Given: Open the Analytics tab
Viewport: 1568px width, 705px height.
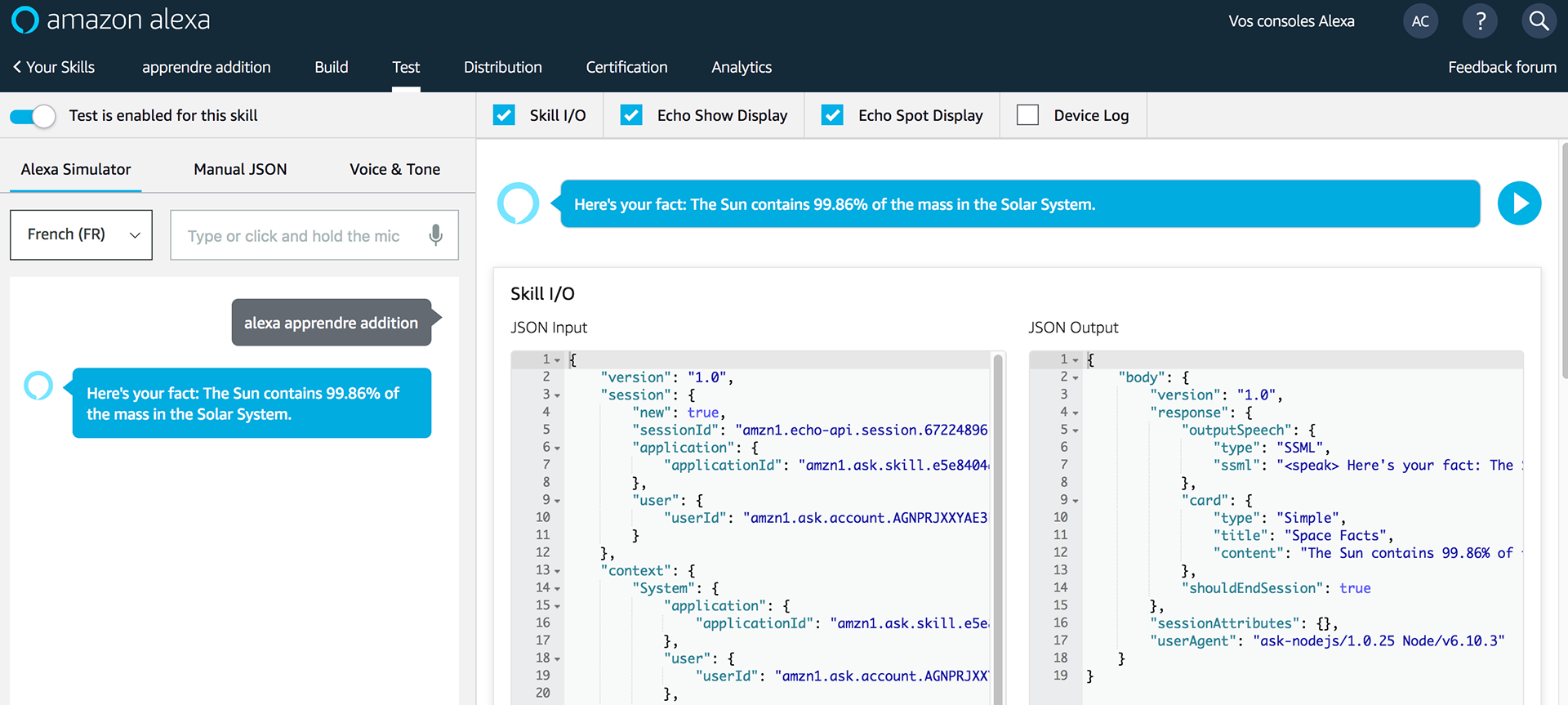Looking at the screenshot, I should [x=742, y=67].
